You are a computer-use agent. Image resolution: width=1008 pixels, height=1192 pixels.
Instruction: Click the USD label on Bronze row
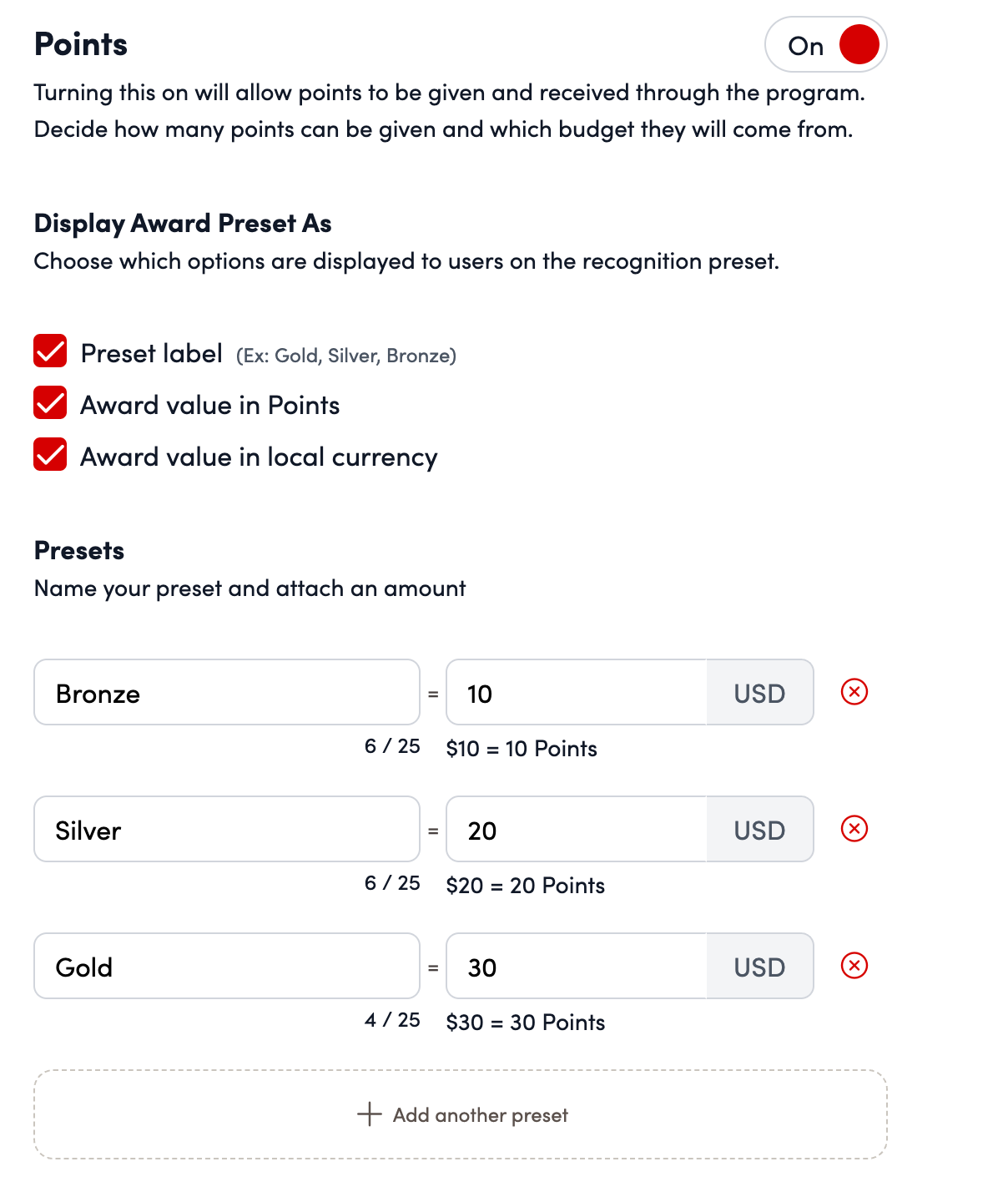pos(759,693)
